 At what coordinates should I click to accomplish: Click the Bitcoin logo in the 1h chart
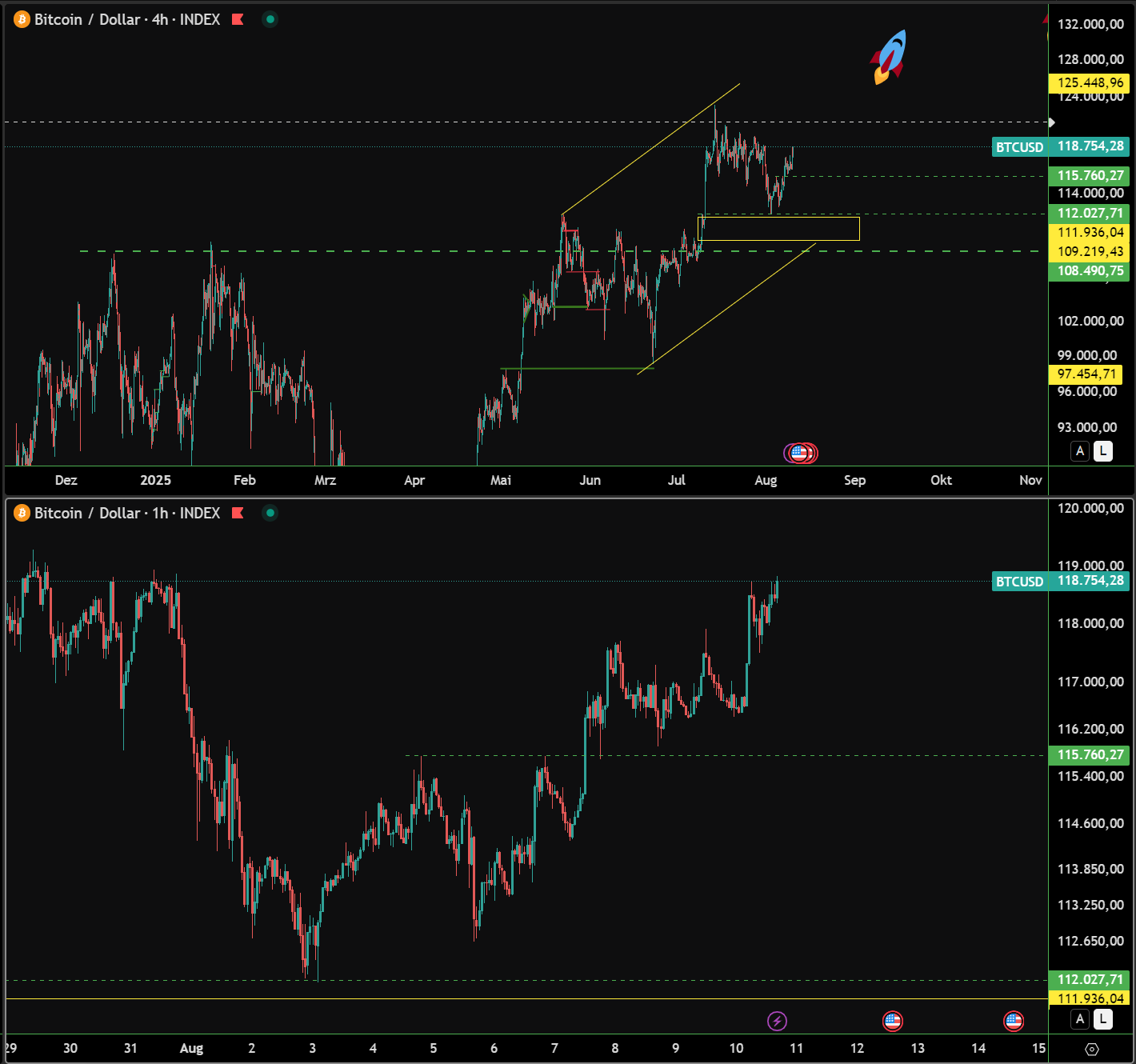22,513
